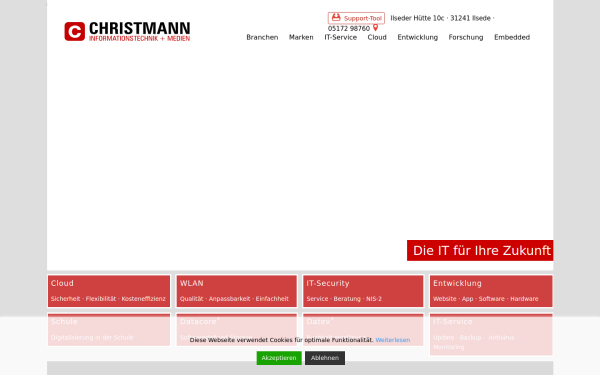
Task: Open the Cloud card with Sicherheit subtitle
Action: click(109, 291)
